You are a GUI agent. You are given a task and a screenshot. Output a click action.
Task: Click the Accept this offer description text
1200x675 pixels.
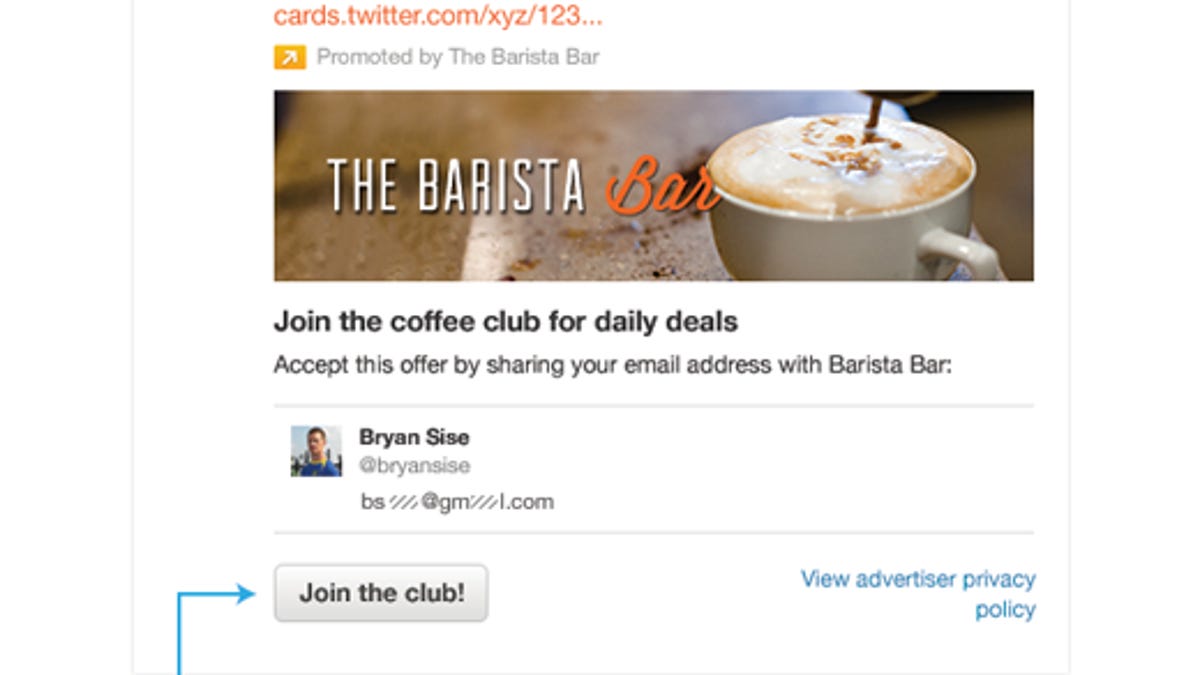(613, 365)
